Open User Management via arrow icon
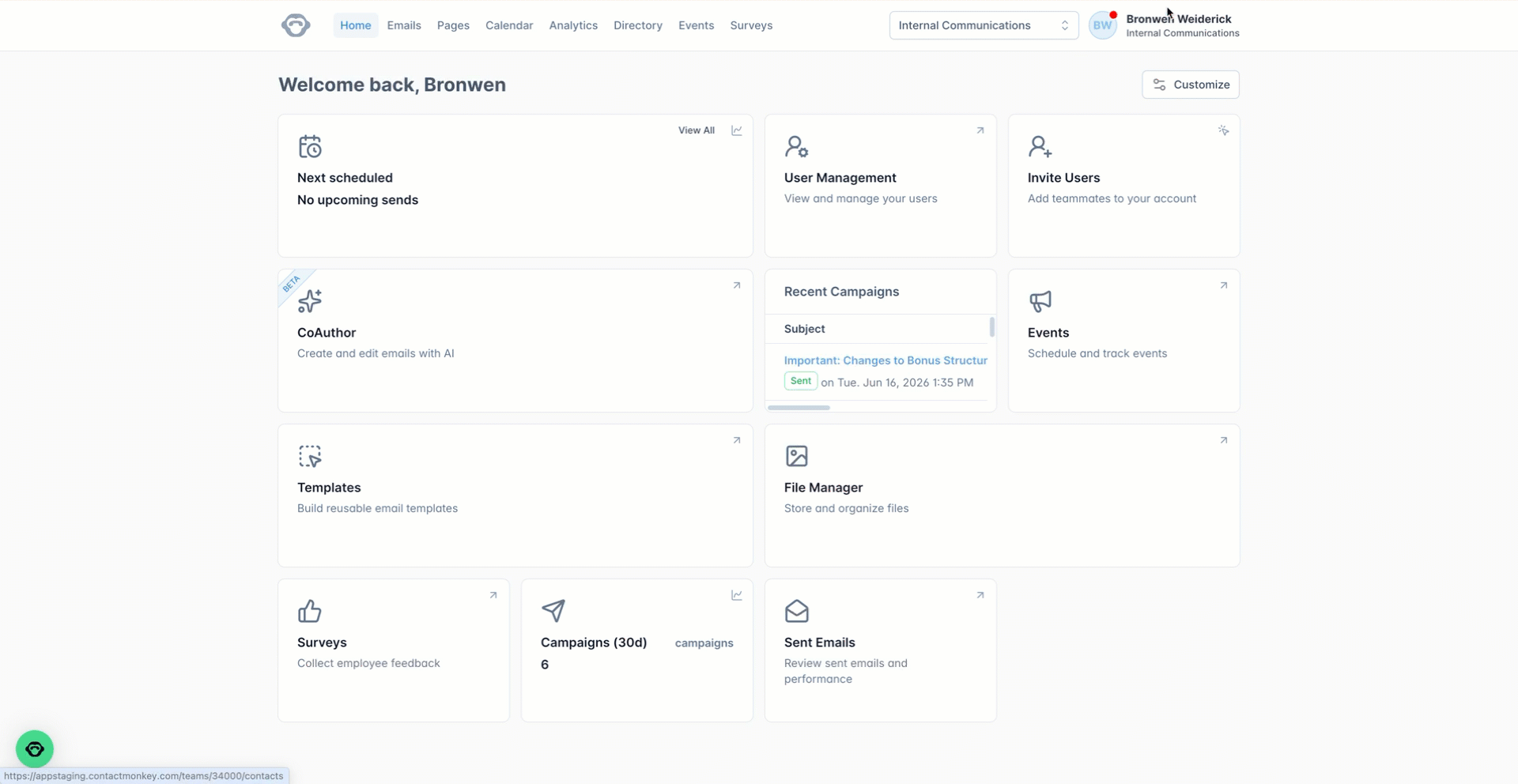 click(980, 130)
